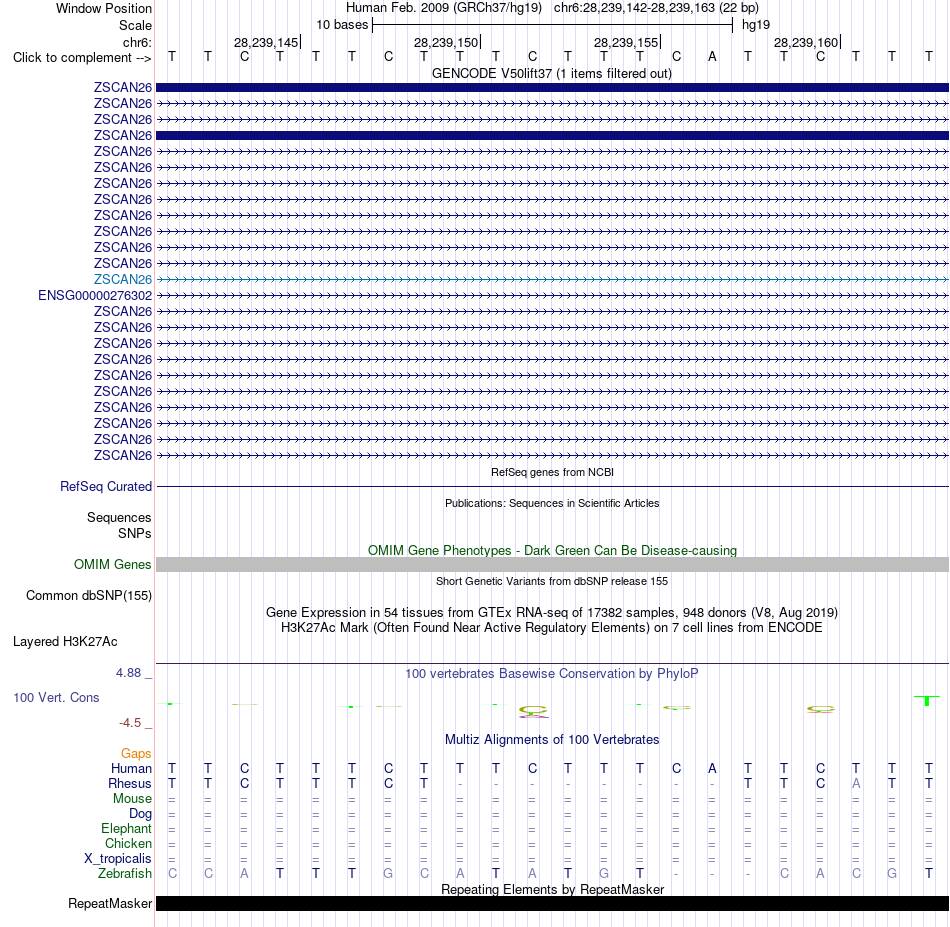The width and height of the screenshot is (950, 927).
Task: Click the gray 'A' mismatch in the Rhesus row
Action: point(856,783)
